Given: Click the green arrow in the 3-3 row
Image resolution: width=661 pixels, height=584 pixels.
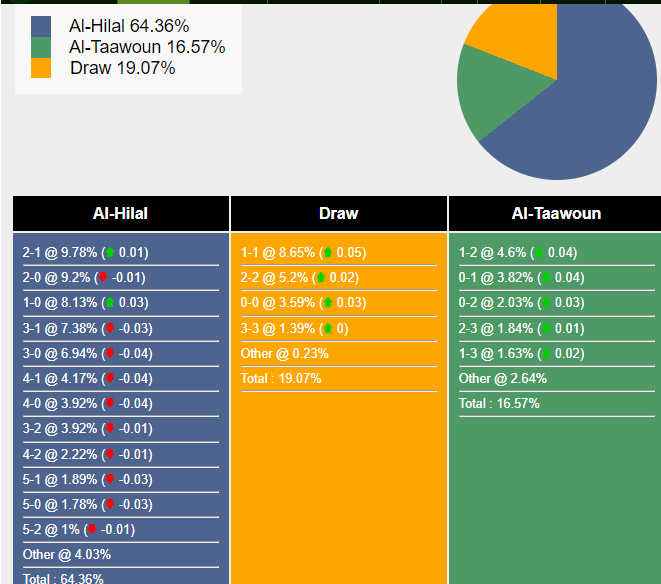Looking at the screenshot, I should [327, 329].
